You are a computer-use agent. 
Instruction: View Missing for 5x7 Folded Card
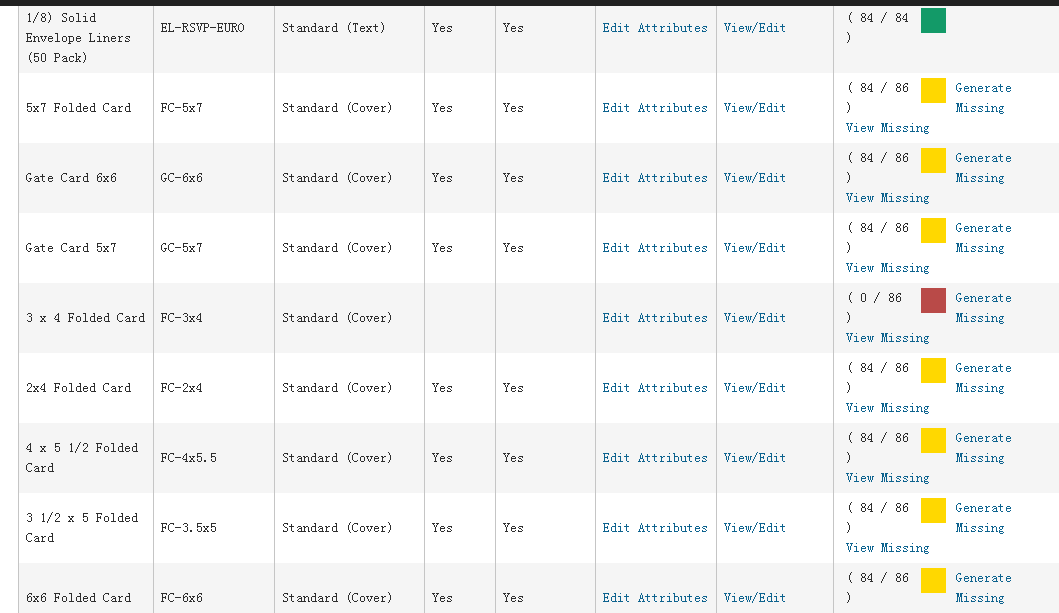[x=887, y=128]
